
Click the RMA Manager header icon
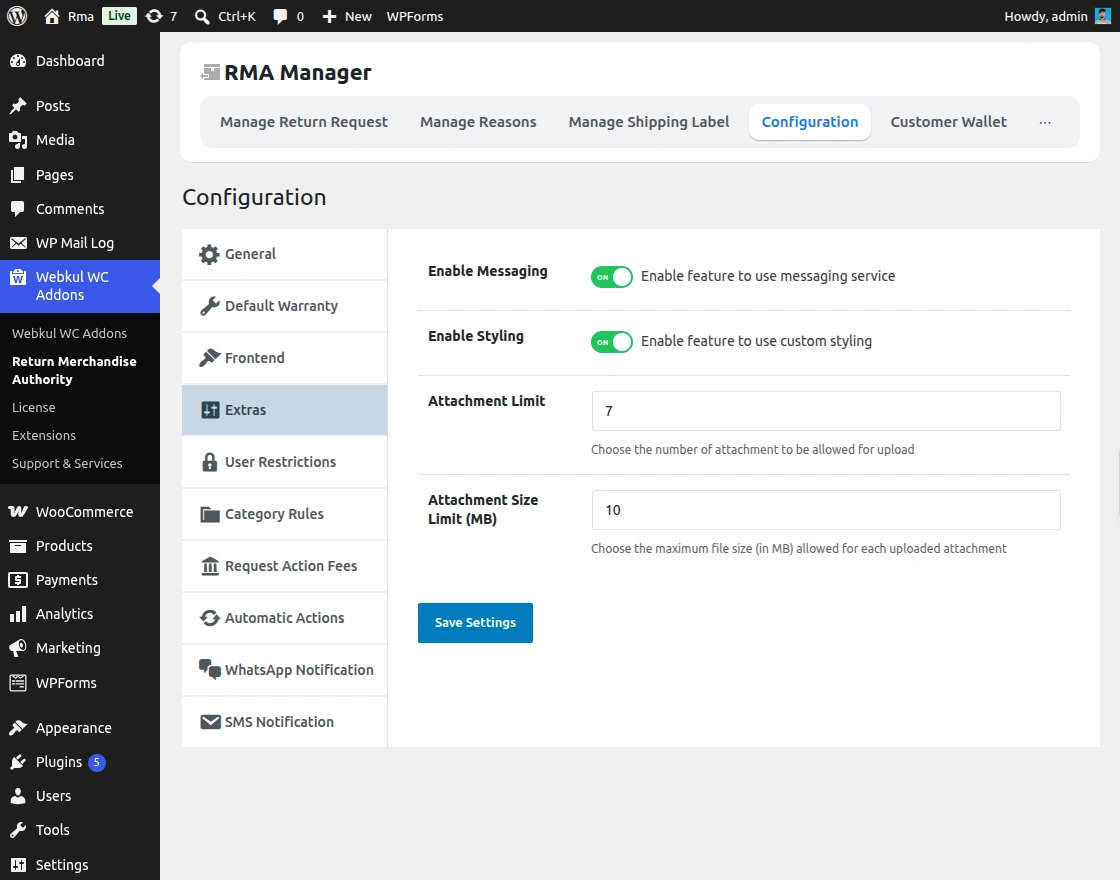pyautogui.click(x=210, y=72)
